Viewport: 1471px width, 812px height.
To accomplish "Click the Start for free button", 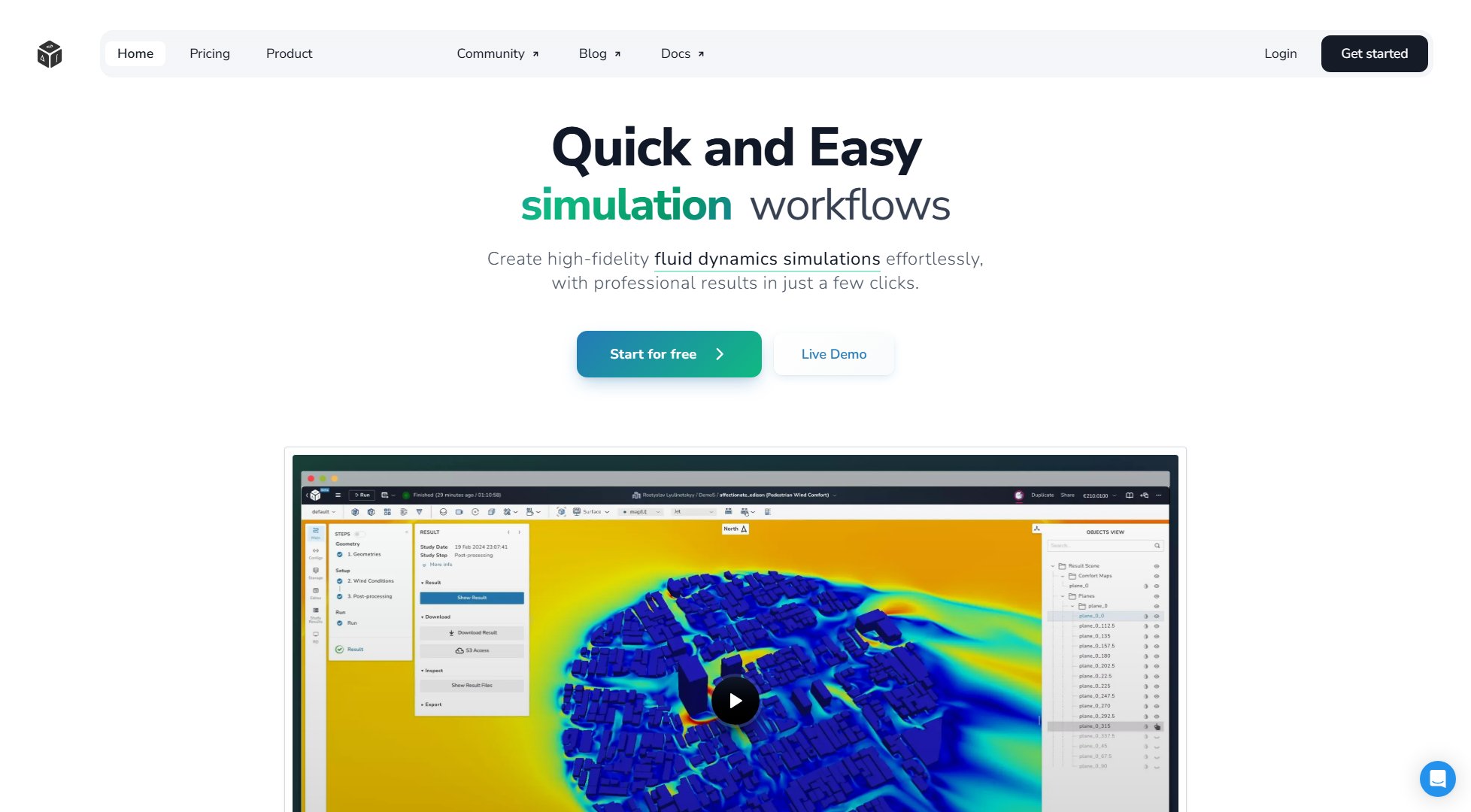I will pos(669,354).
